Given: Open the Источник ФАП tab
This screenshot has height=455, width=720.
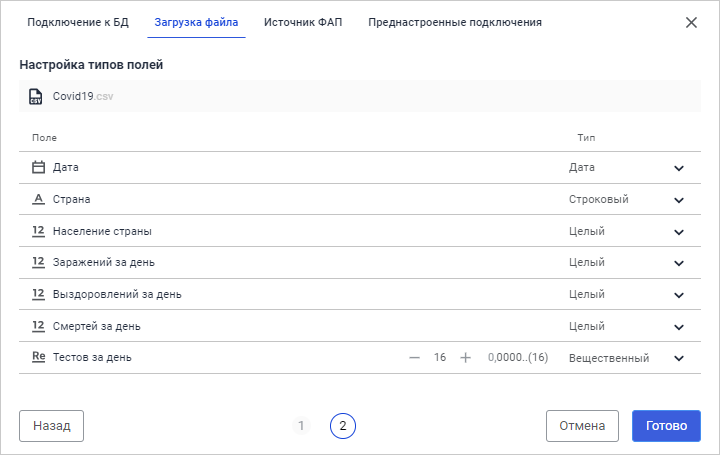Looking at the screenshot, I should point(303,22).
